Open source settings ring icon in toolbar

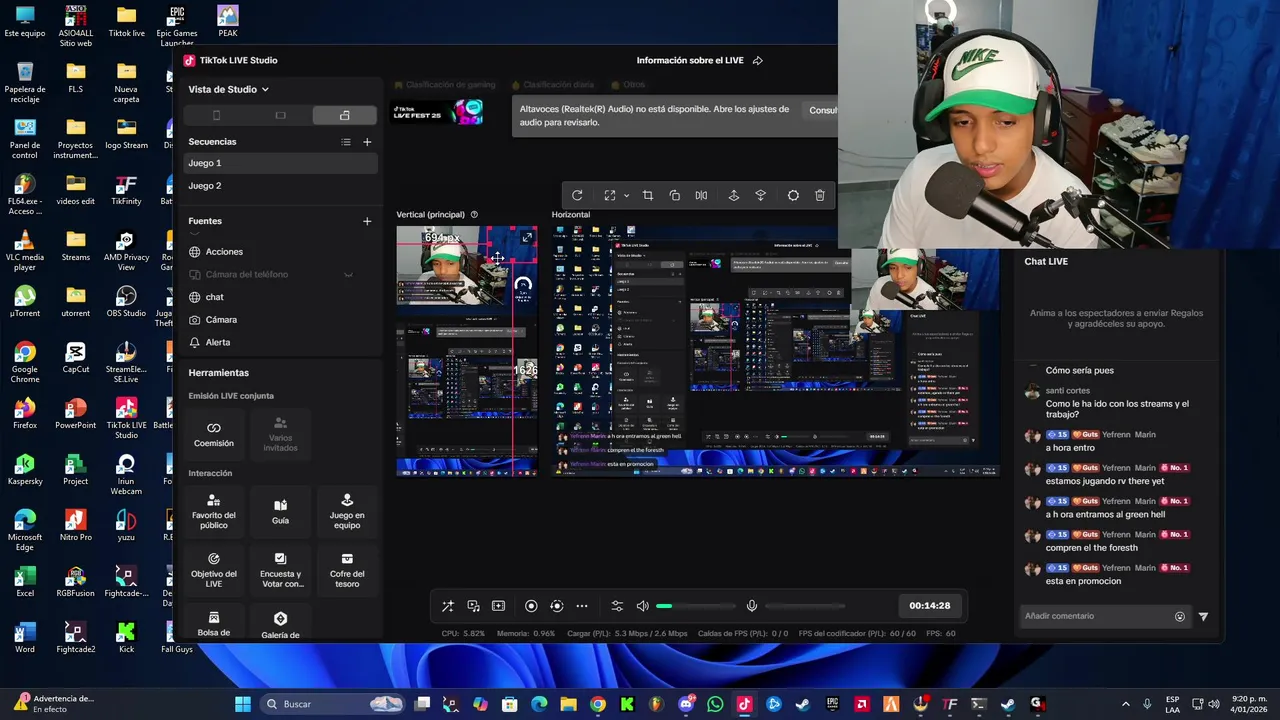pos(793,196)
